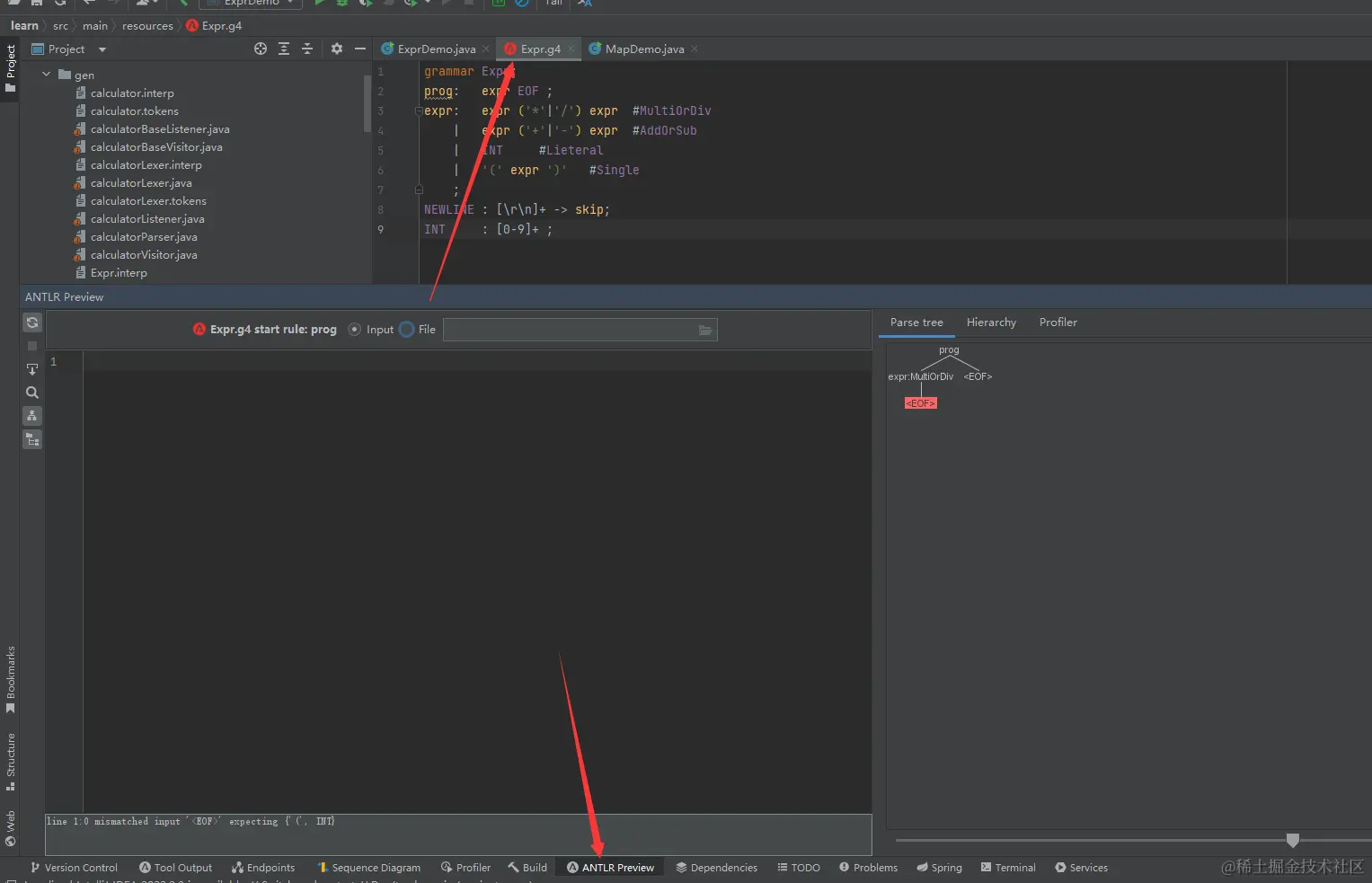This screenshot has width=1372, height=883.
Task: Close the MapDemo.java tab
Action: [695, 49]
